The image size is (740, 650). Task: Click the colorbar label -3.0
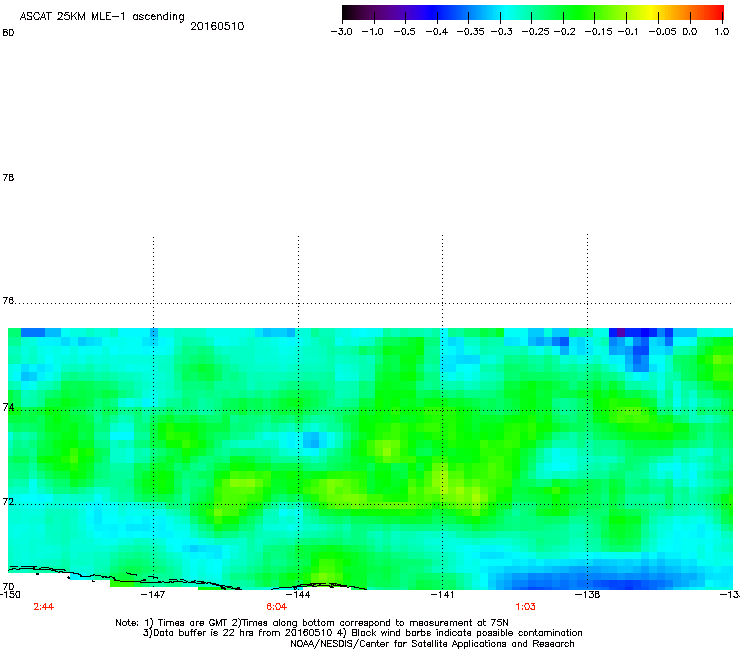[x=341, y=32]
